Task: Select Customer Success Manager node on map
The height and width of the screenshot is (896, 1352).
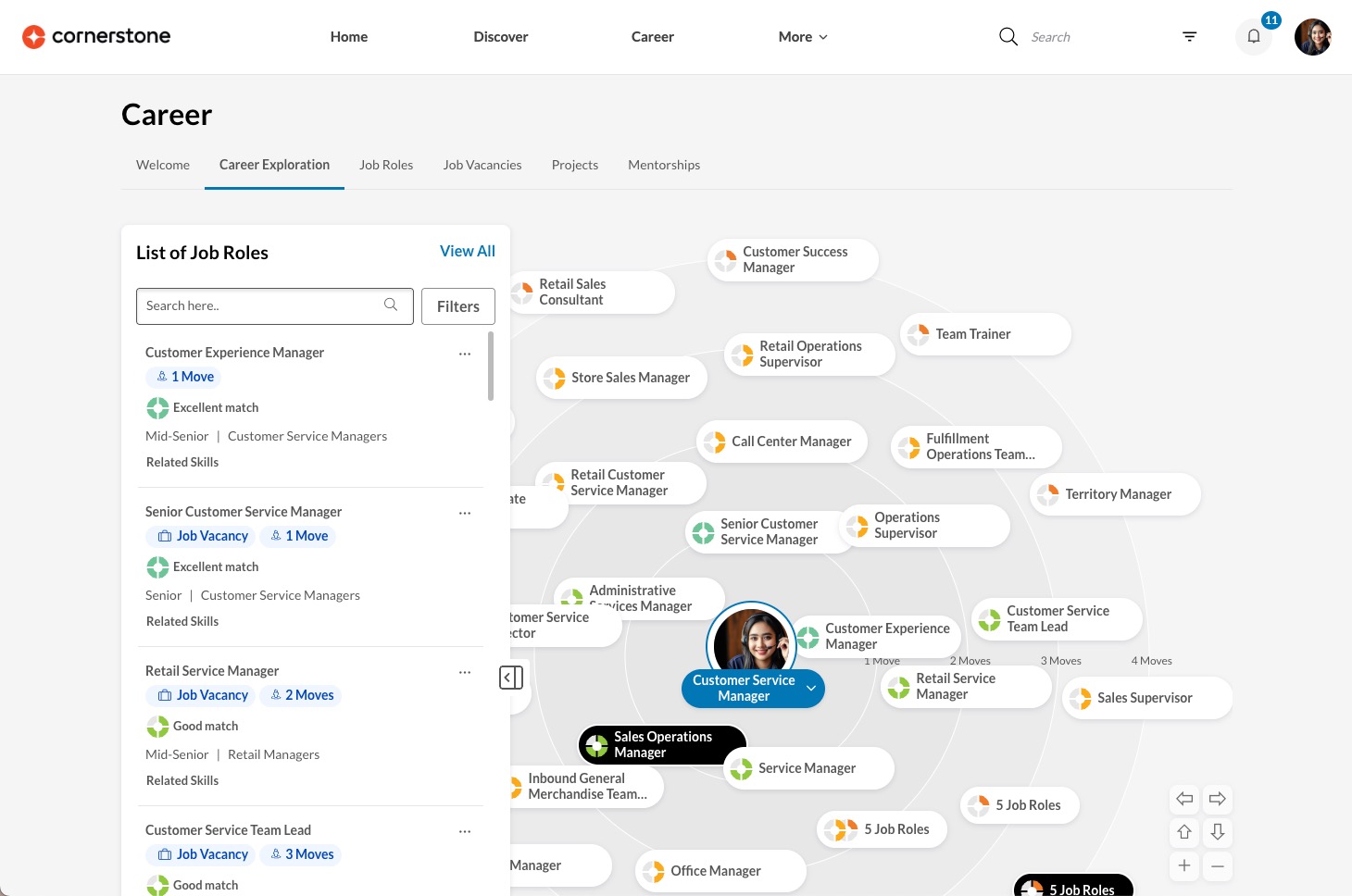Action: point(793,260)
